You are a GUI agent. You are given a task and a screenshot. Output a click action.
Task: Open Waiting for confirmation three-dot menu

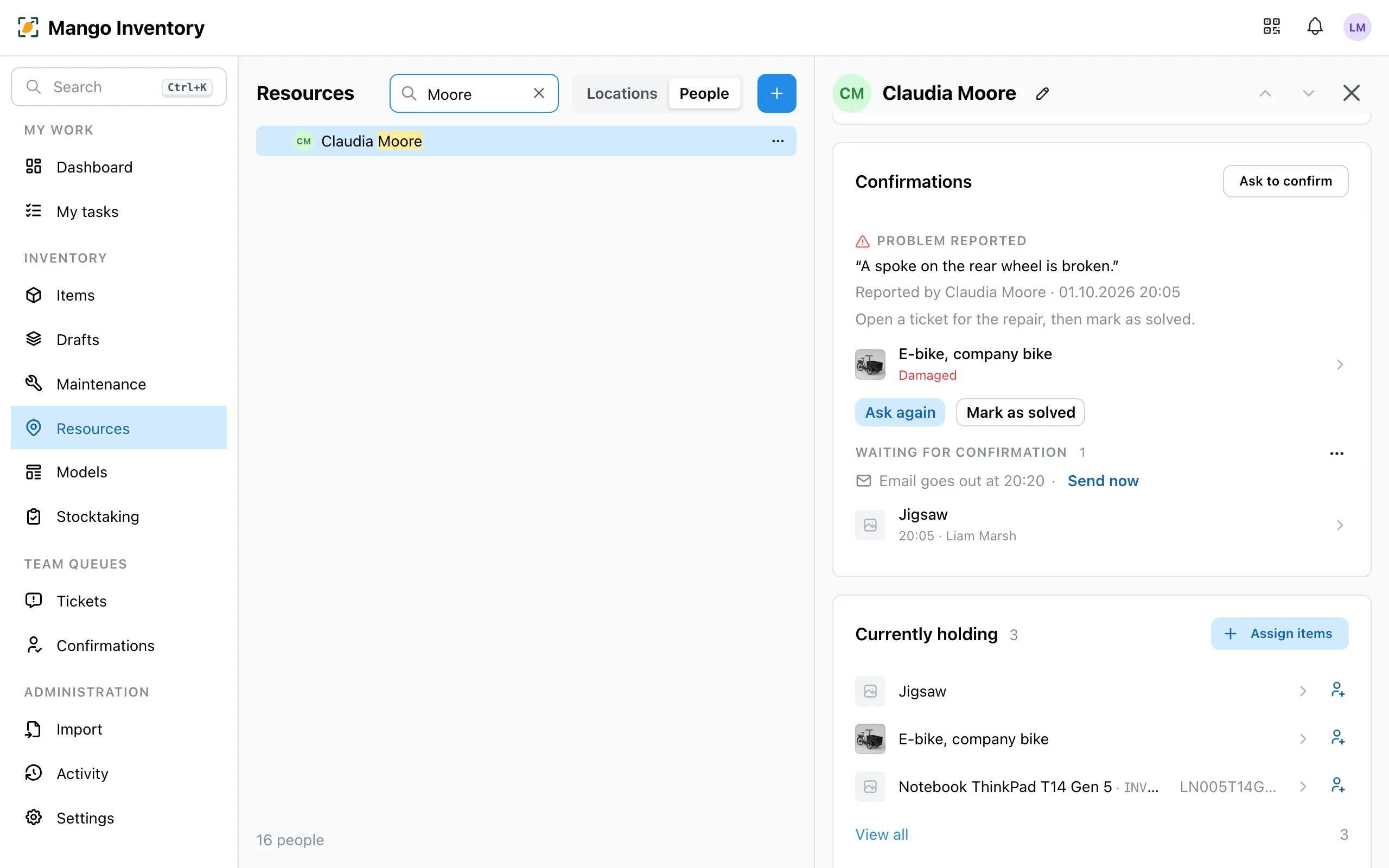[1337, 454]
